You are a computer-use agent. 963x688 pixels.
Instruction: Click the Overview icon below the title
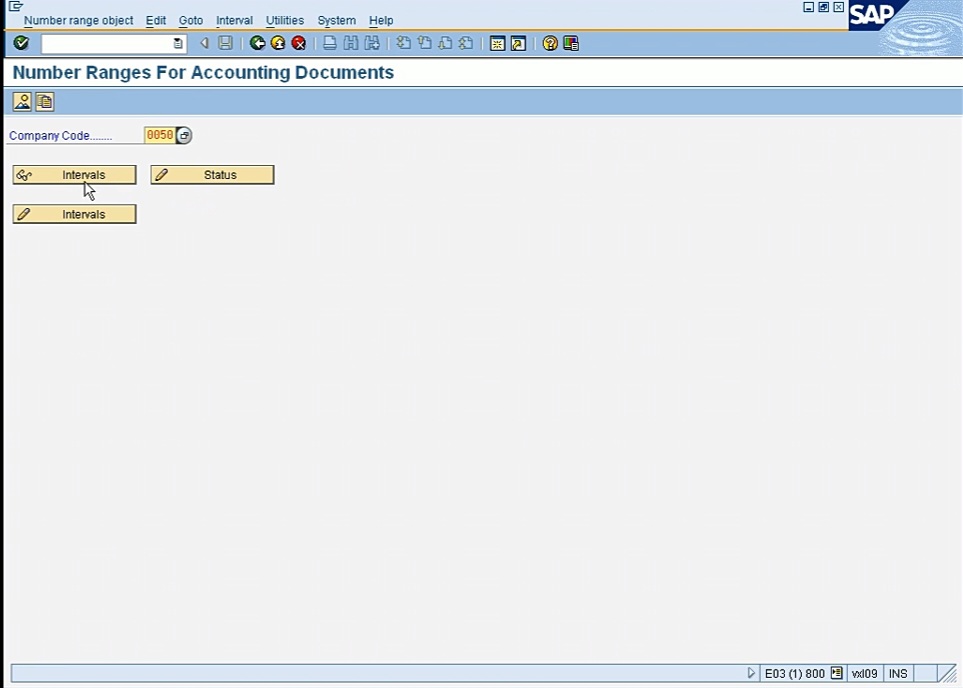22,101
